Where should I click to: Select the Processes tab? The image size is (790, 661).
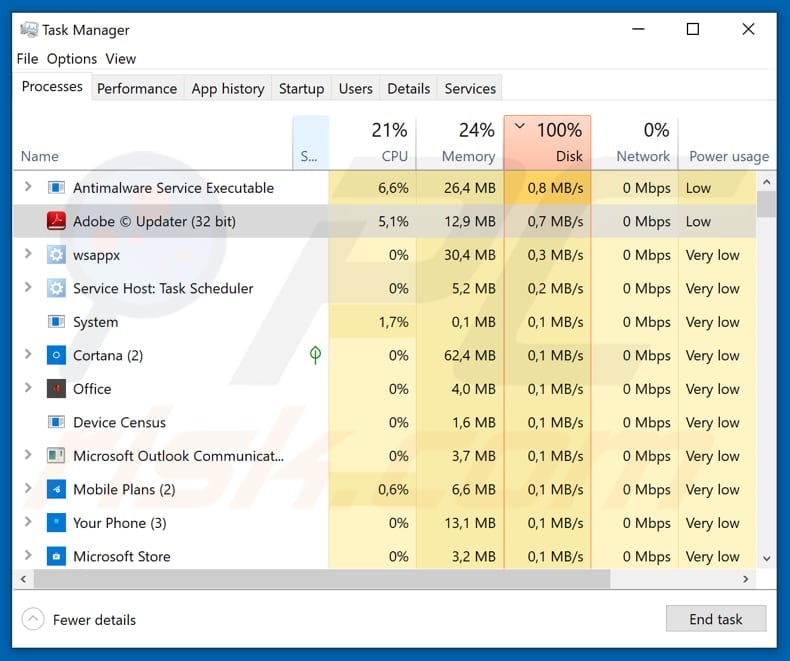pyautogui.click(x=52, y=87)
